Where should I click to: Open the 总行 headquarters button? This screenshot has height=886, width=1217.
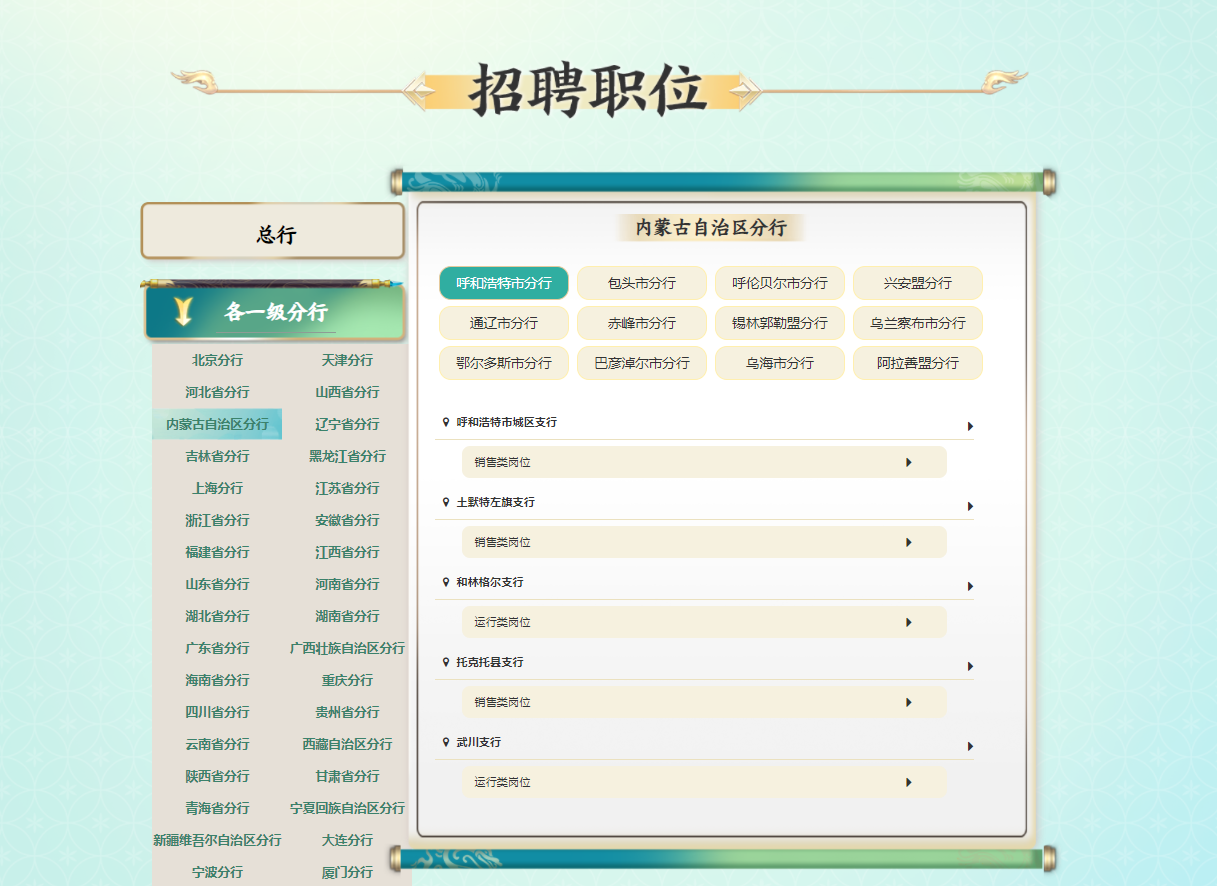click(x=273, y=232)
